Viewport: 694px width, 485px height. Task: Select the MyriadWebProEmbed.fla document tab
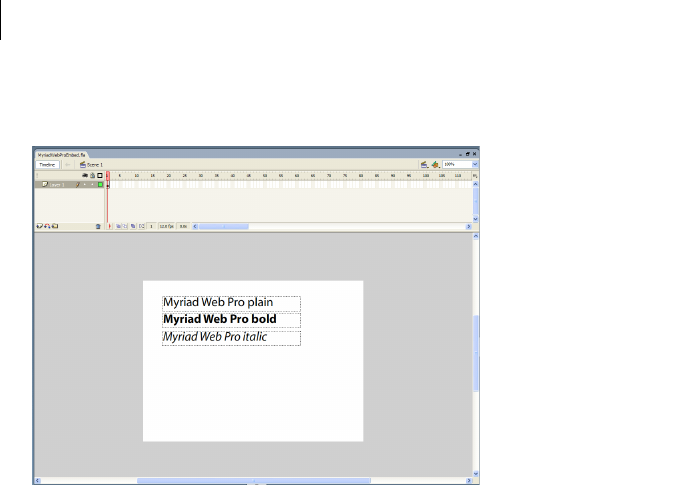pos(62,155)
